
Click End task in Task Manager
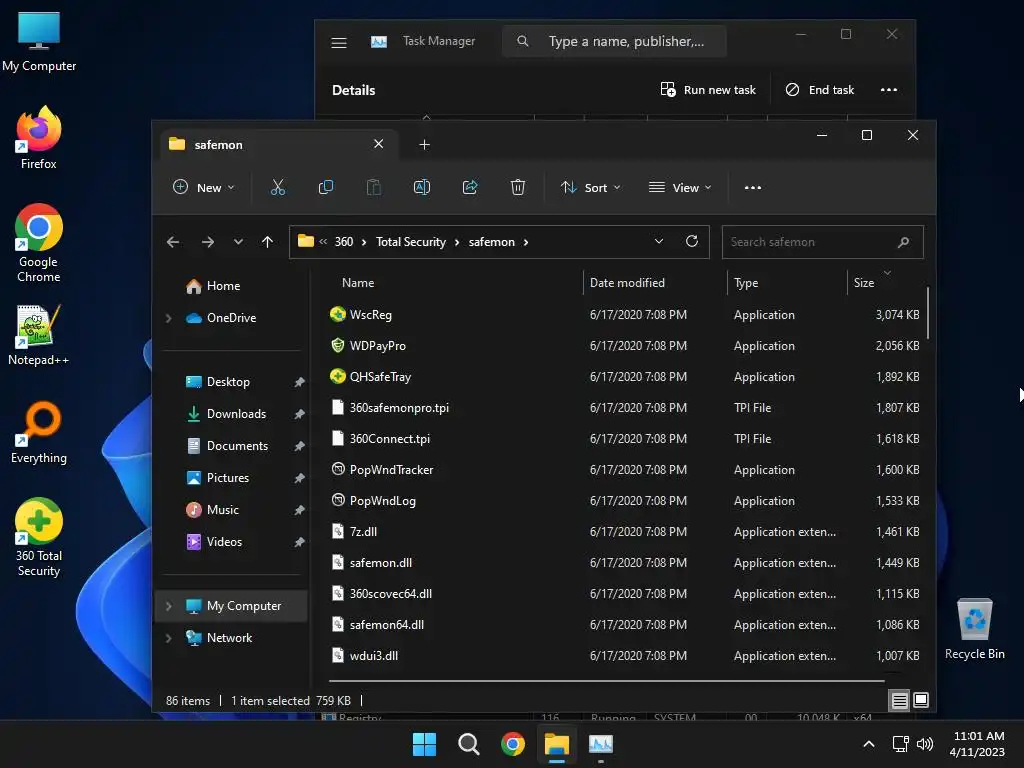(x=820, y=90)
